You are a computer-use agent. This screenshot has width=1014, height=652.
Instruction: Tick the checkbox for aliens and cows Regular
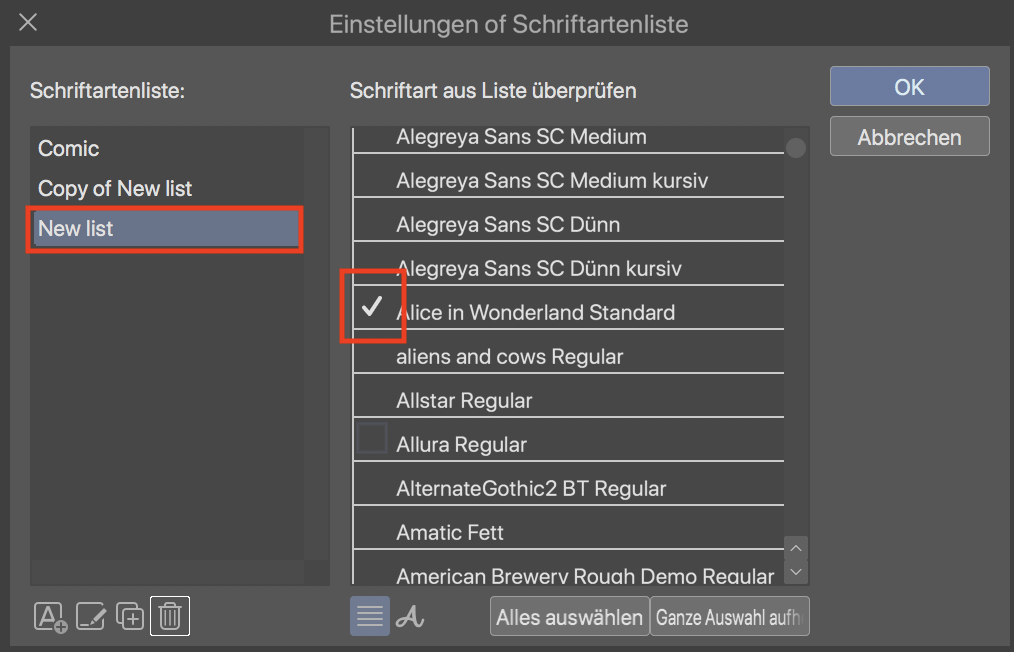coord(372,355)
